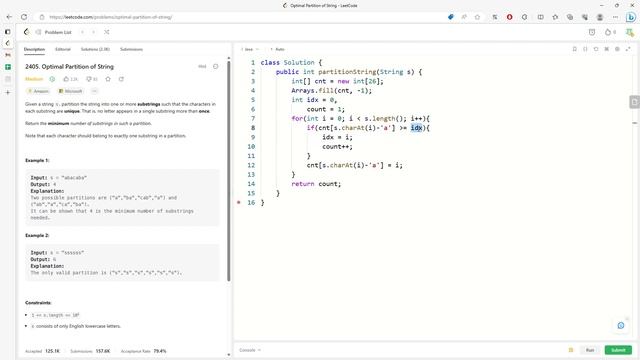Image resolution: width=640 pixels, height=360 pixels.
Task: Click the editor bookmark icon
Action: click(x=574, y=49)
